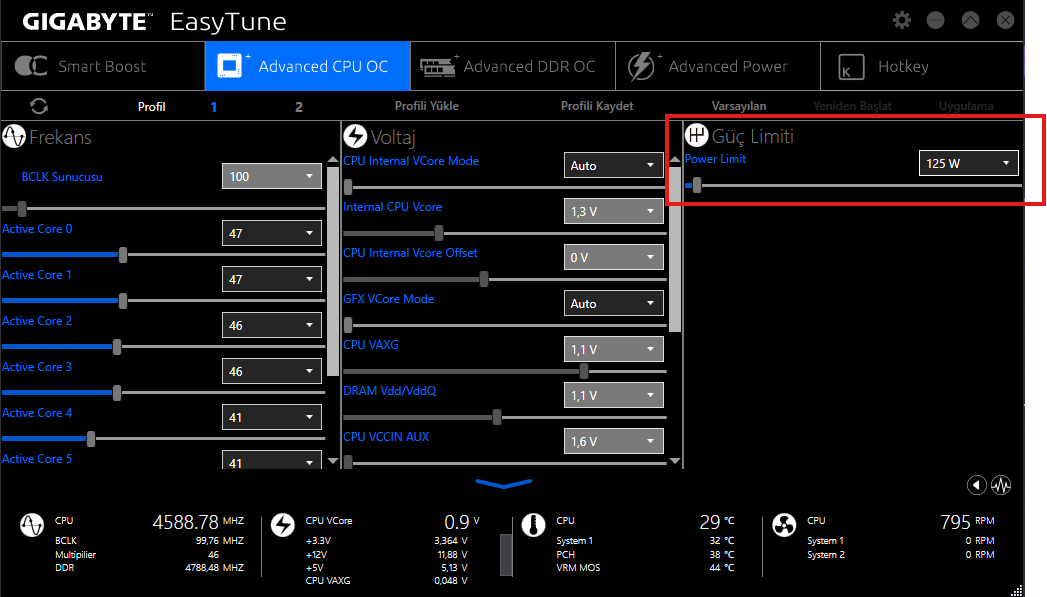Screen dimensions: 1047x597
Task: Click the CPU VAXG slider handle
Action: click(584, 371)
